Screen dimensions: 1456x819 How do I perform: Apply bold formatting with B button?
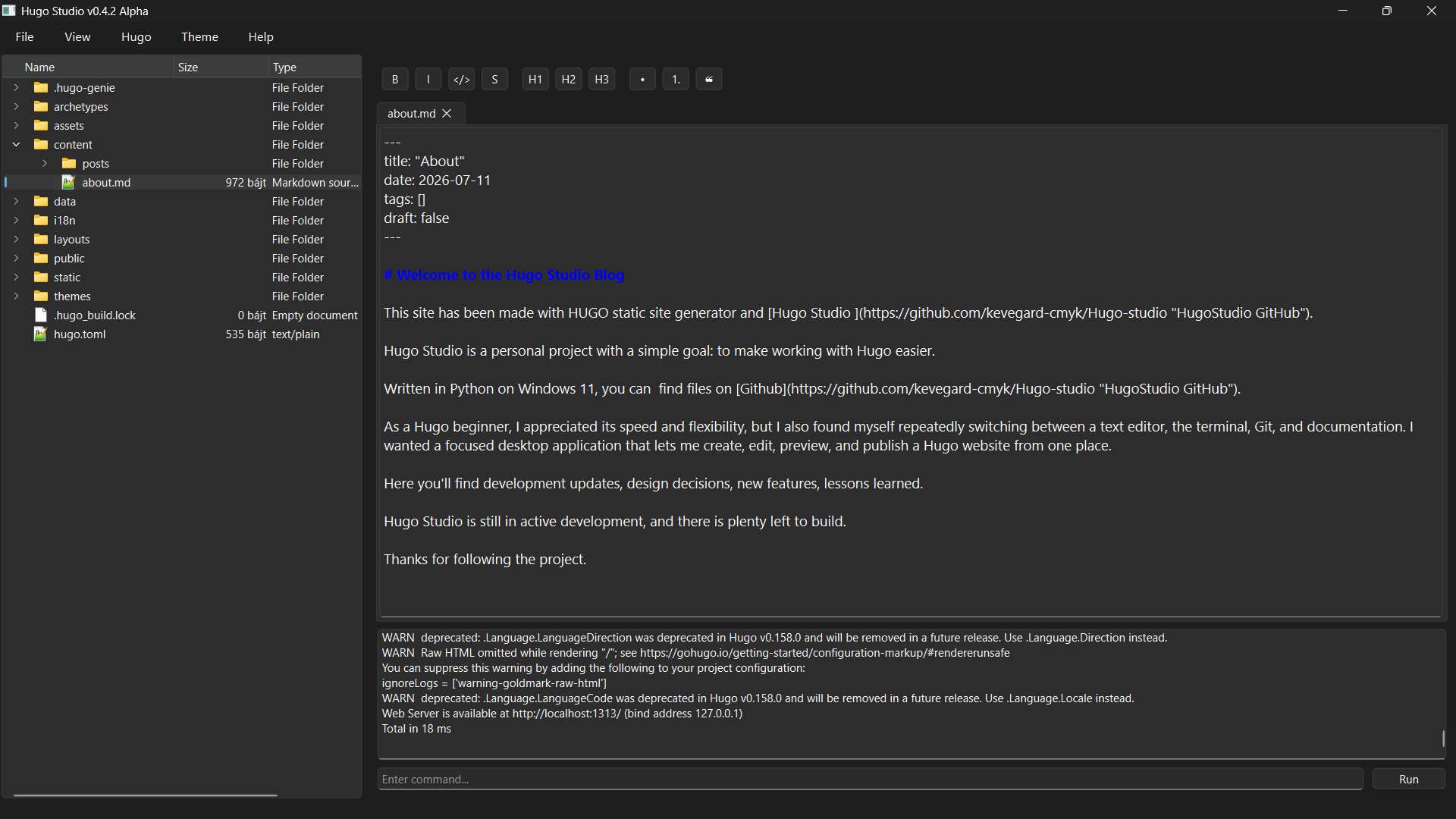point(395,79)
